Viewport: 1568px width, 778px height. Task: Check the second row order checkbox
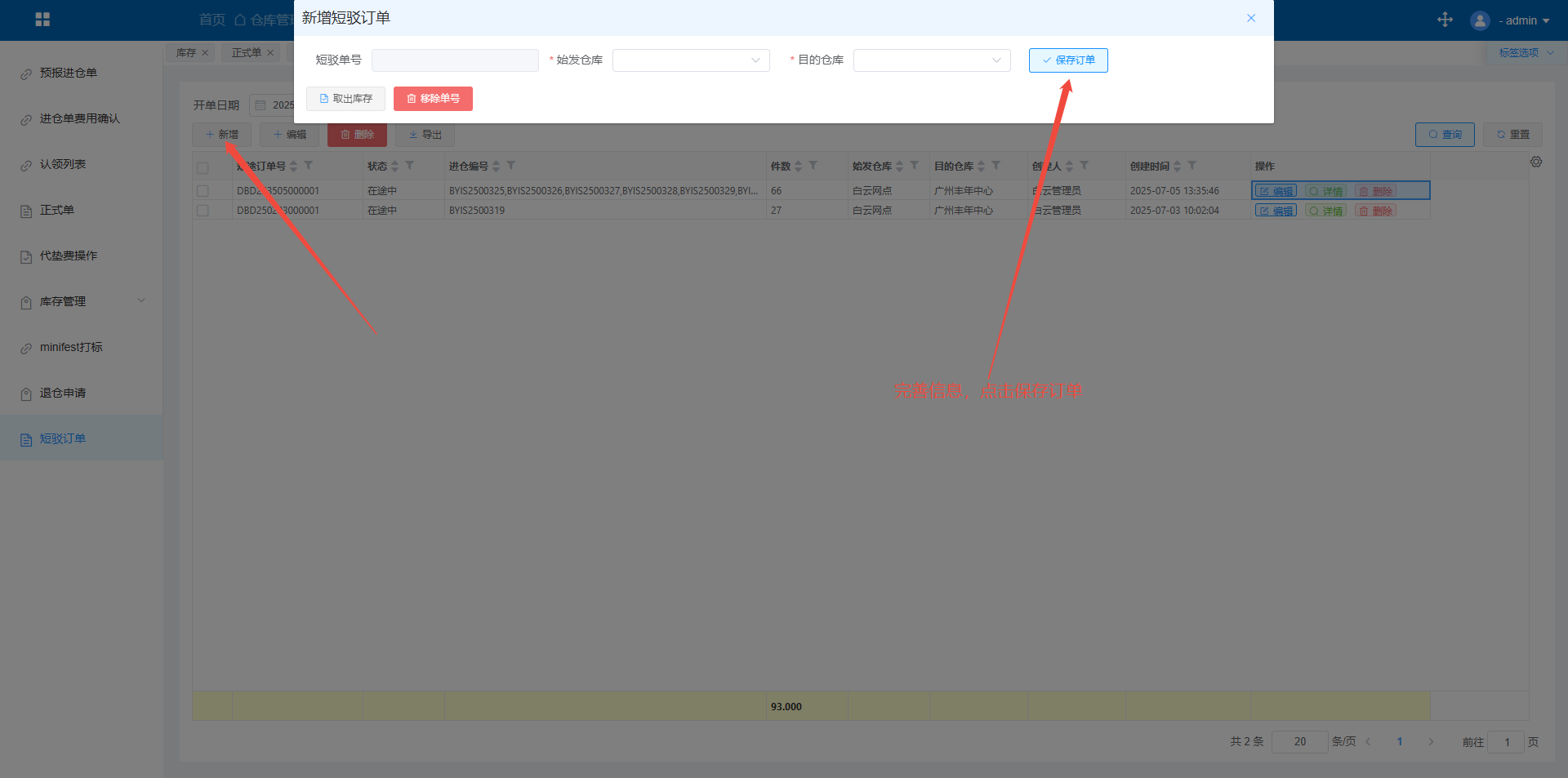click(203, 211)
